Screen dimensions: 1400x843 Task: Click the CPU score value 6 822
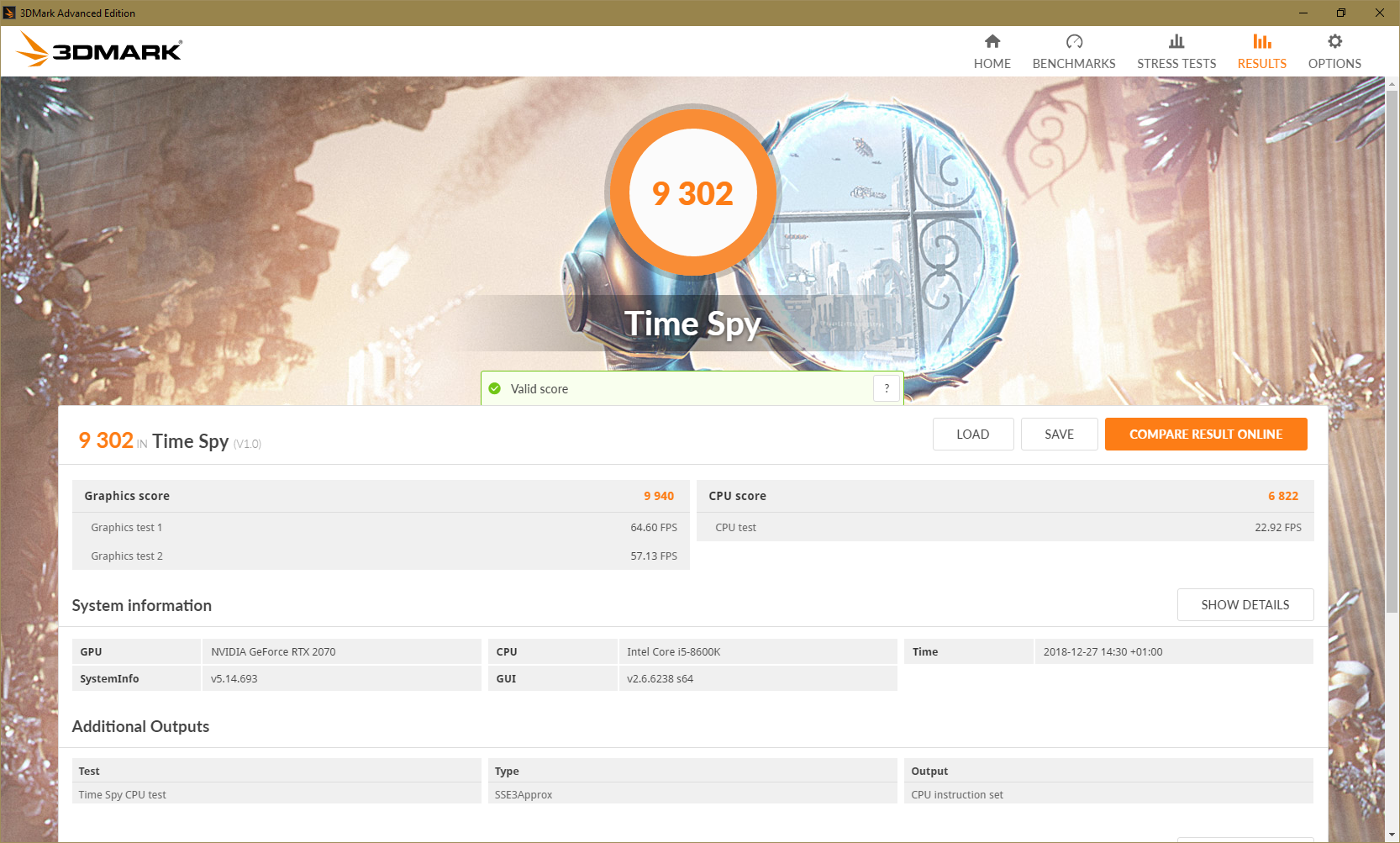[x=1283, y=496]
